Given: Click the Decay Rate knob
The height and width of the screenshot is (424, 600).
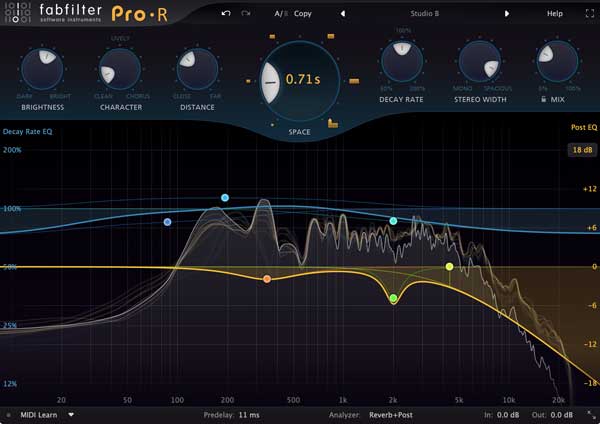Looking at the screenshot, I should (402, 62).
